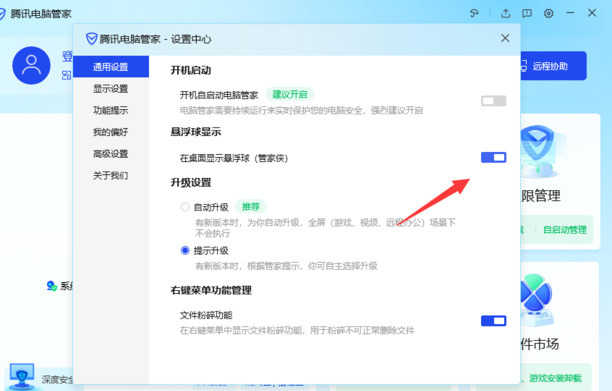Screen dimensions: 612x391
Task: Click the 系统 icon at left of main window
Action: click(x=52, y=286)
